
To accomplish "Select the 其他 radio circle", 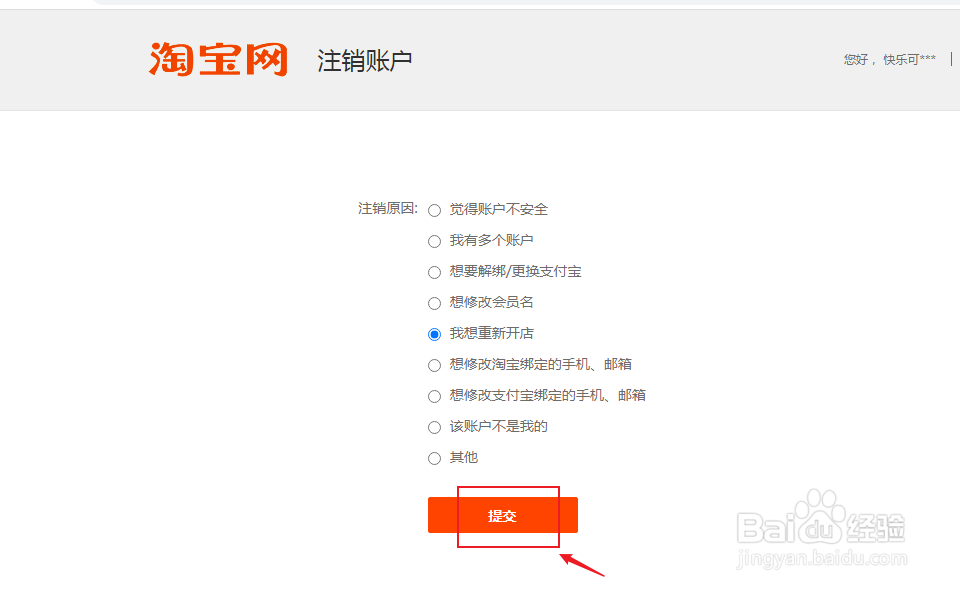I will coord(434,458).
